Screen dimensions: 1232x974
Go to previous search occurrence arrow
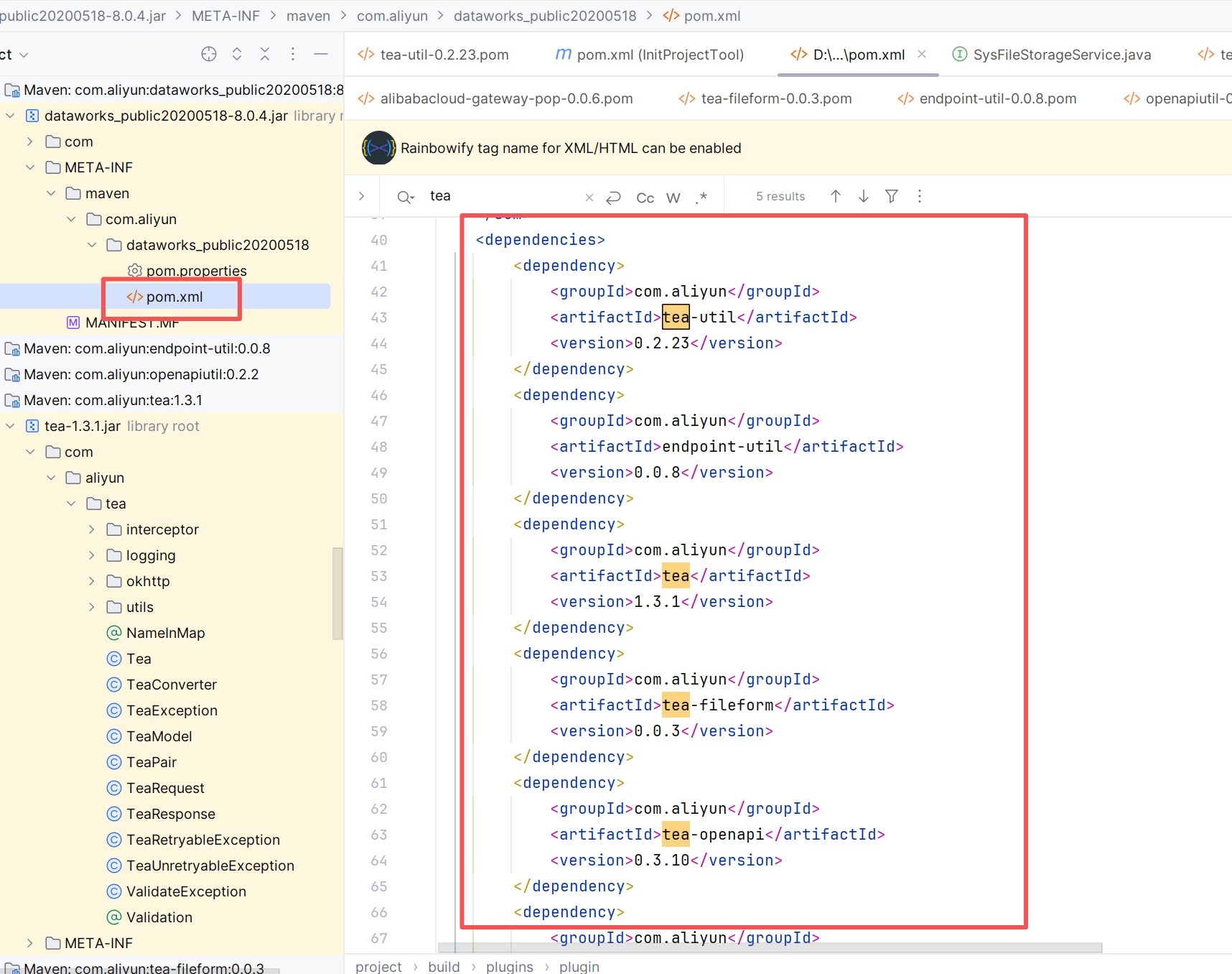tap(836, 196)
